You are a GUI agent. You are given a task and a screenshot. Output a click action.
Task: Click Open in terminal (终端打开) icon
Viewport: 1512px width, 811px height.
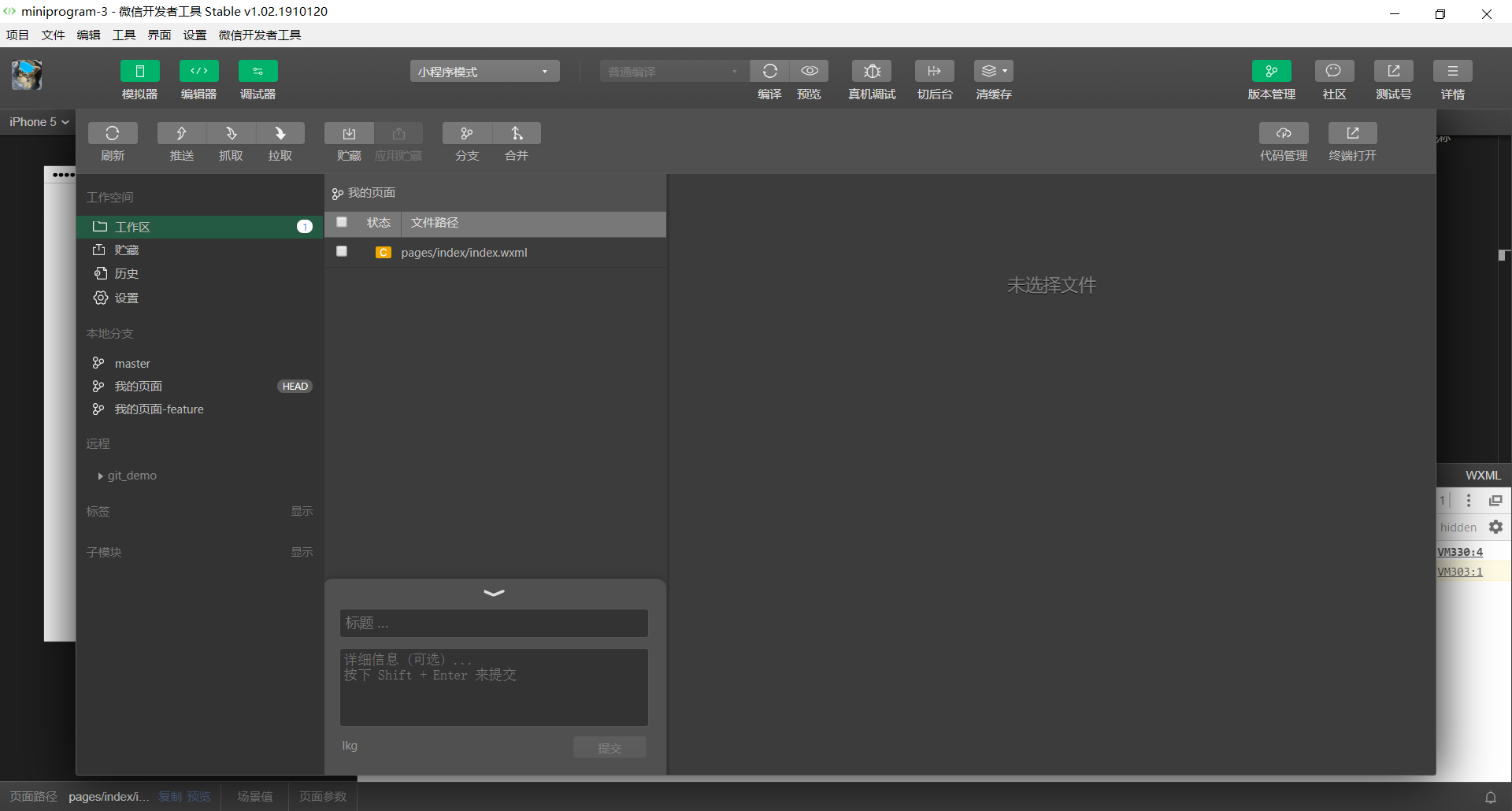click(x=1353, y=133)
